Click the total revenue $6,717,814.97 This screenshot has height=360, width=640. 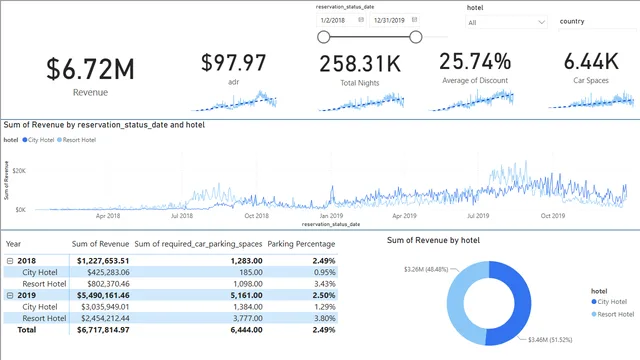(103, 330)
